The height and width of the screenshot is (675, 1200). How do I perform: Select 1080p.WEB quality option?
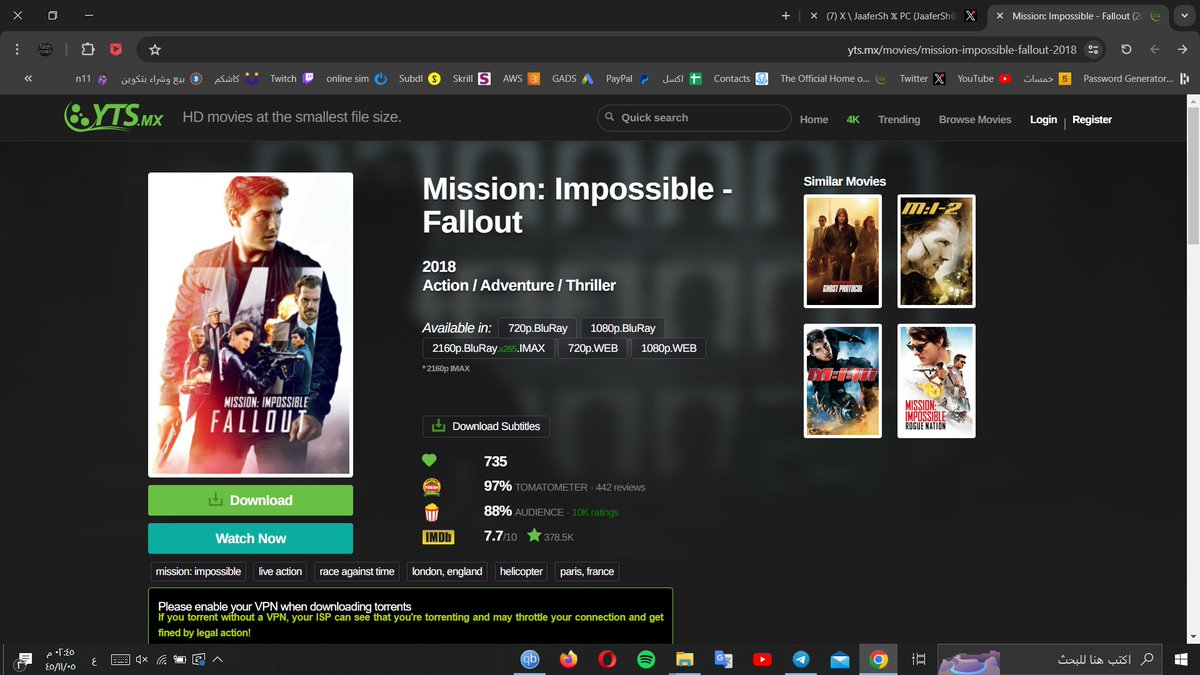pyautogui.click(x=668, y=348)
